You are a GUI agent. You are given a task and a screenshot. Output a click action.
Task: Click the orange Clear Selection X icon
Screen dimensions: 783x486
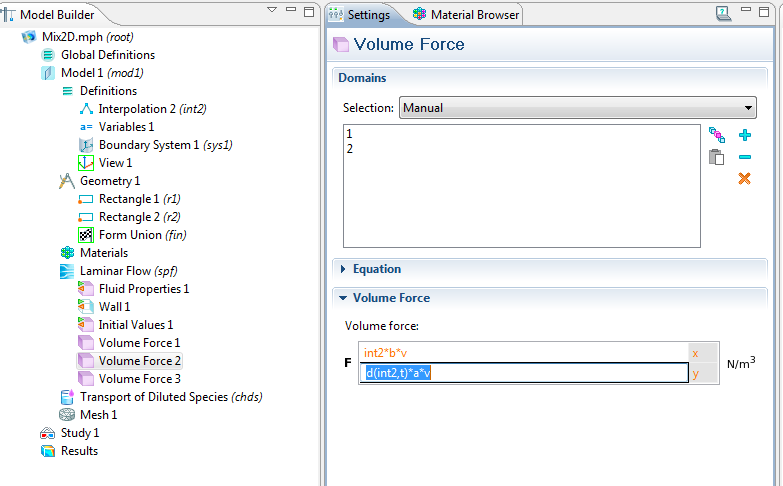click(744, 178)
